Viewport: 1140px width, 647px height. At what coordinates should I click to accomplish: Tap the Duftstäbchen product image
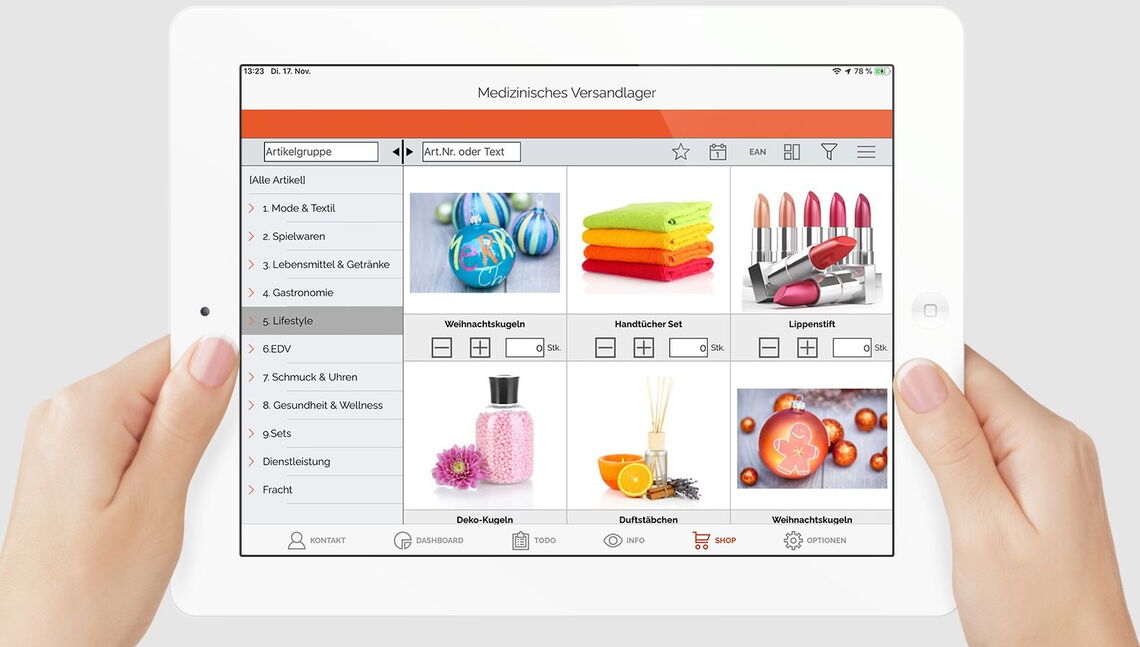pos(648,439)
